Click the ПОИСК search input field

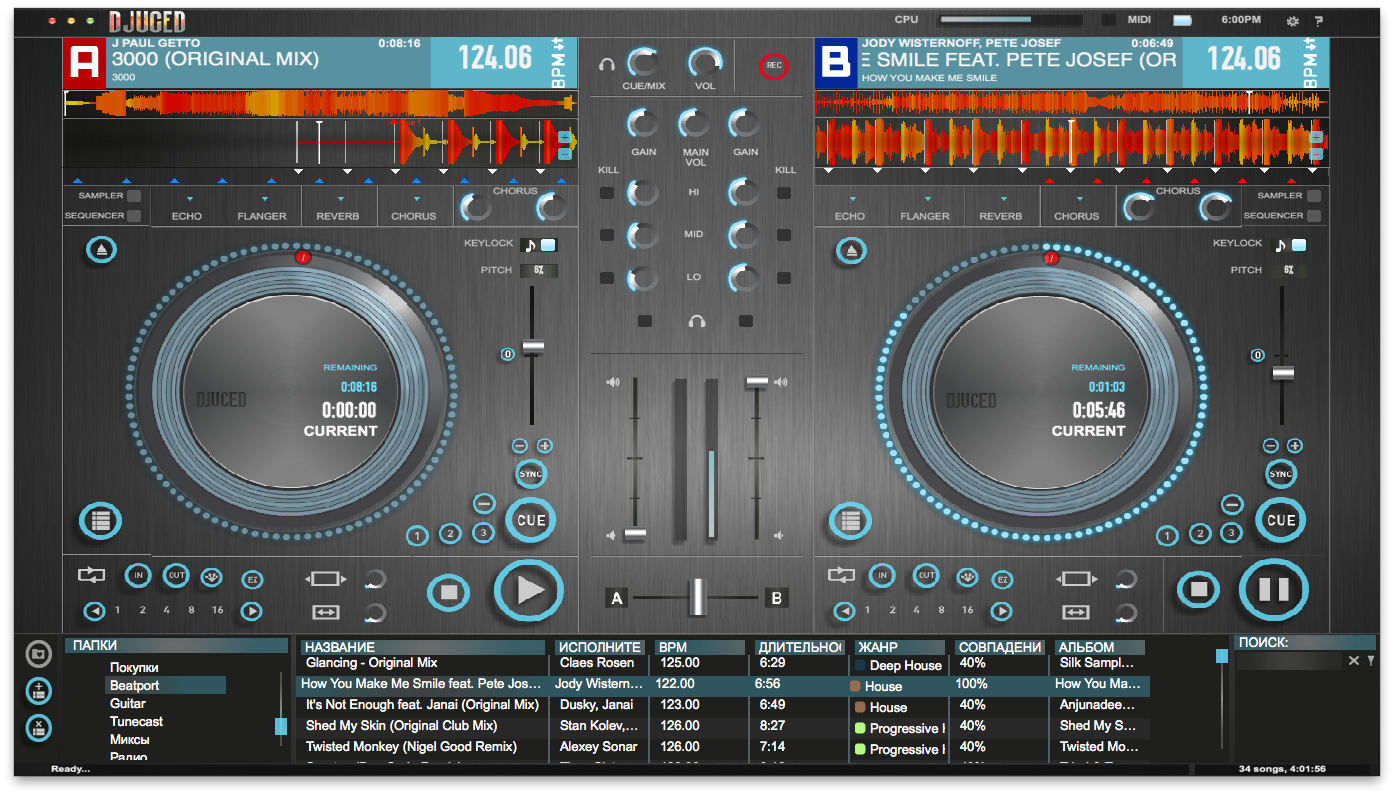coord(1289,661)
